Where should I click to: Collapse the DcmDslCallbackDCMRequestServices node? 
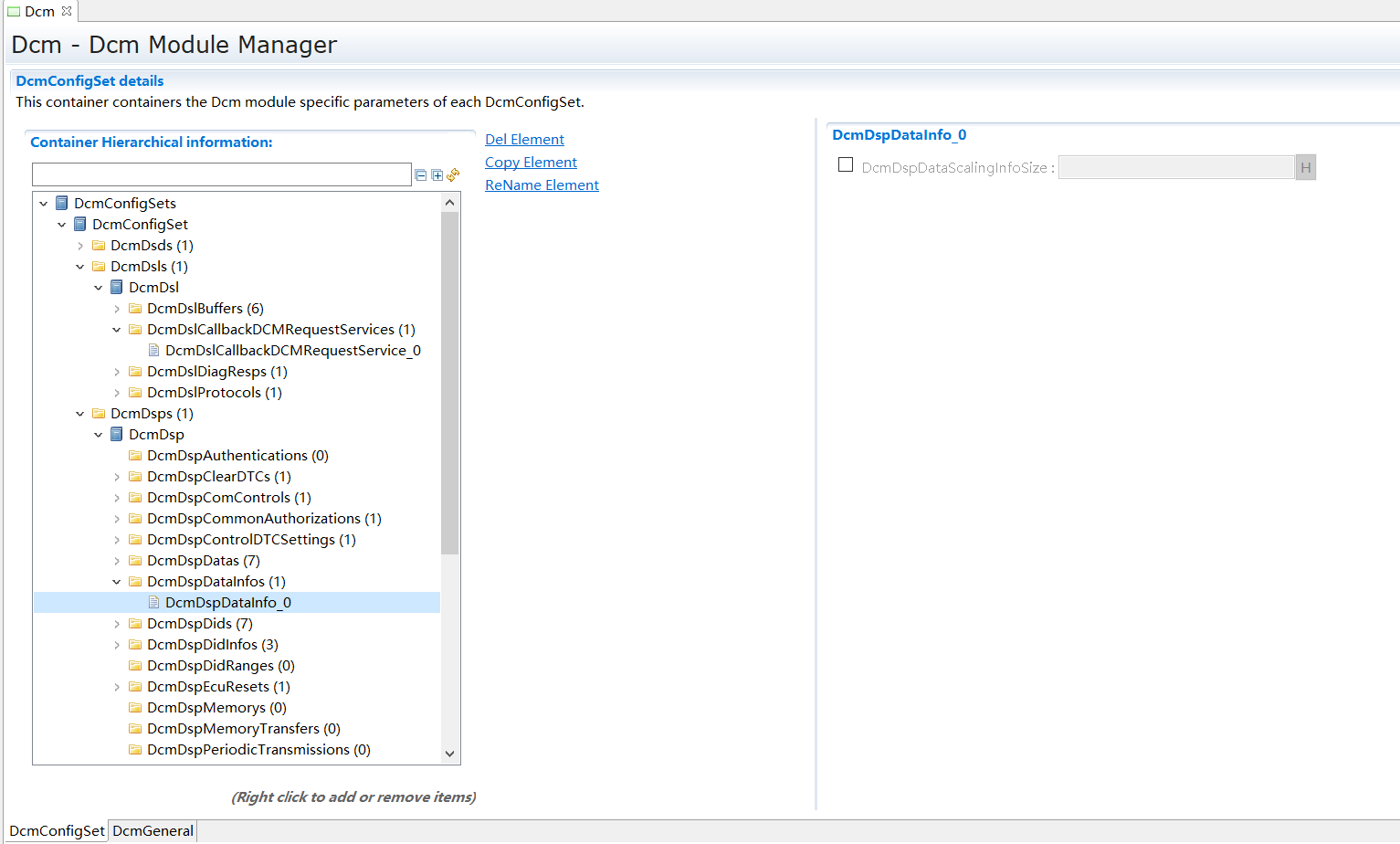point(116,329)
